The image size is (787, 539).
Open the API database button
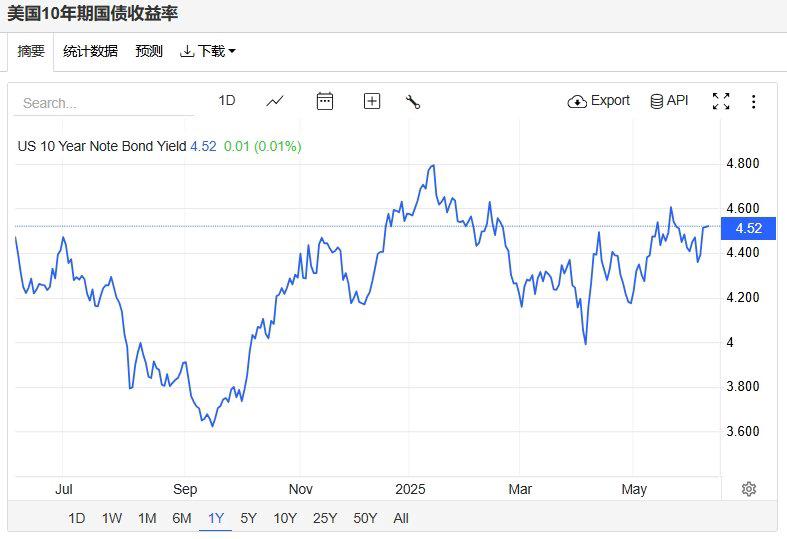(669, 101)
